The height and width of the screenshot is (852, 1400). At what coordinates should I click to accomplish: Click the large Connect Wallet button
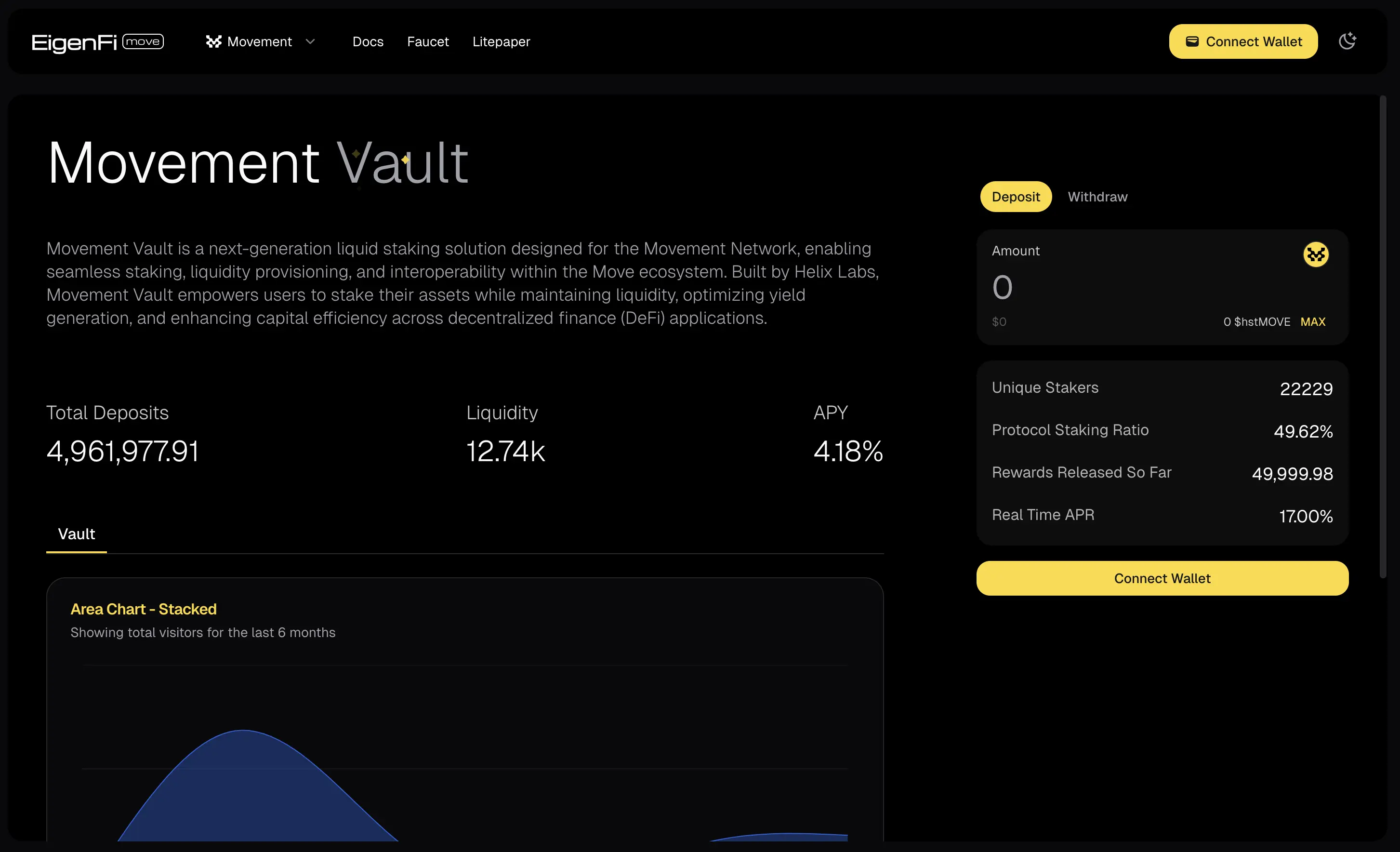1162,578
